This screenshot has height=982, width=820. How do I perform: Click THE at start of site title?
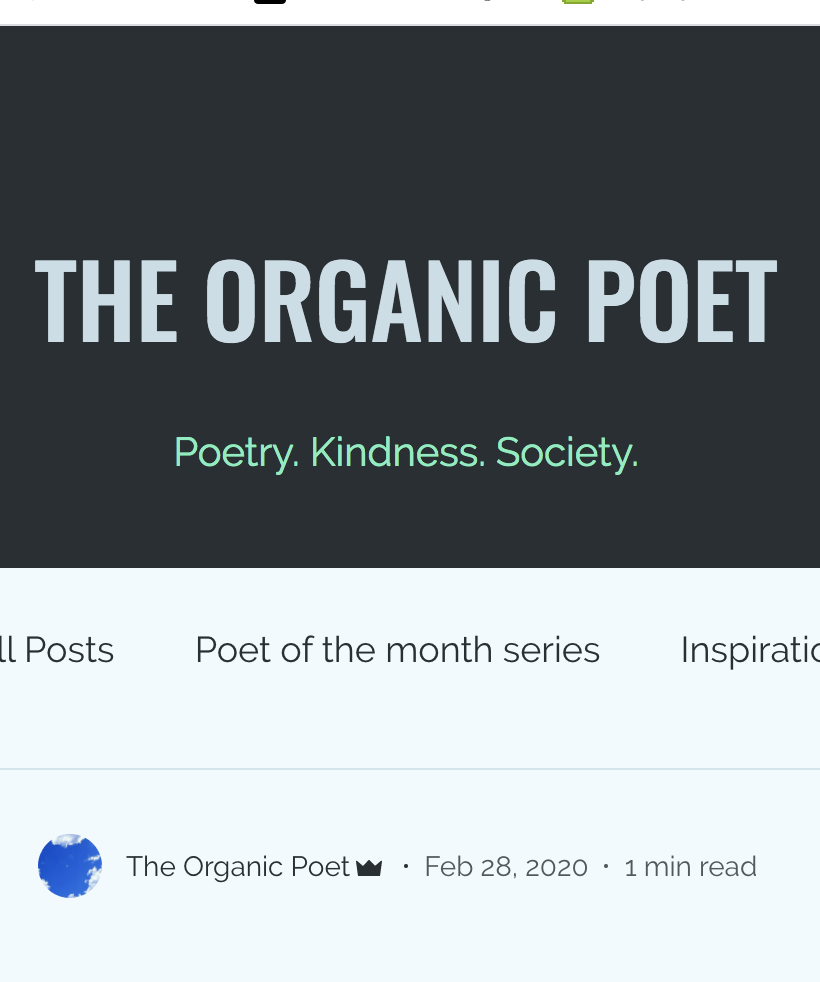pos(106,300)
